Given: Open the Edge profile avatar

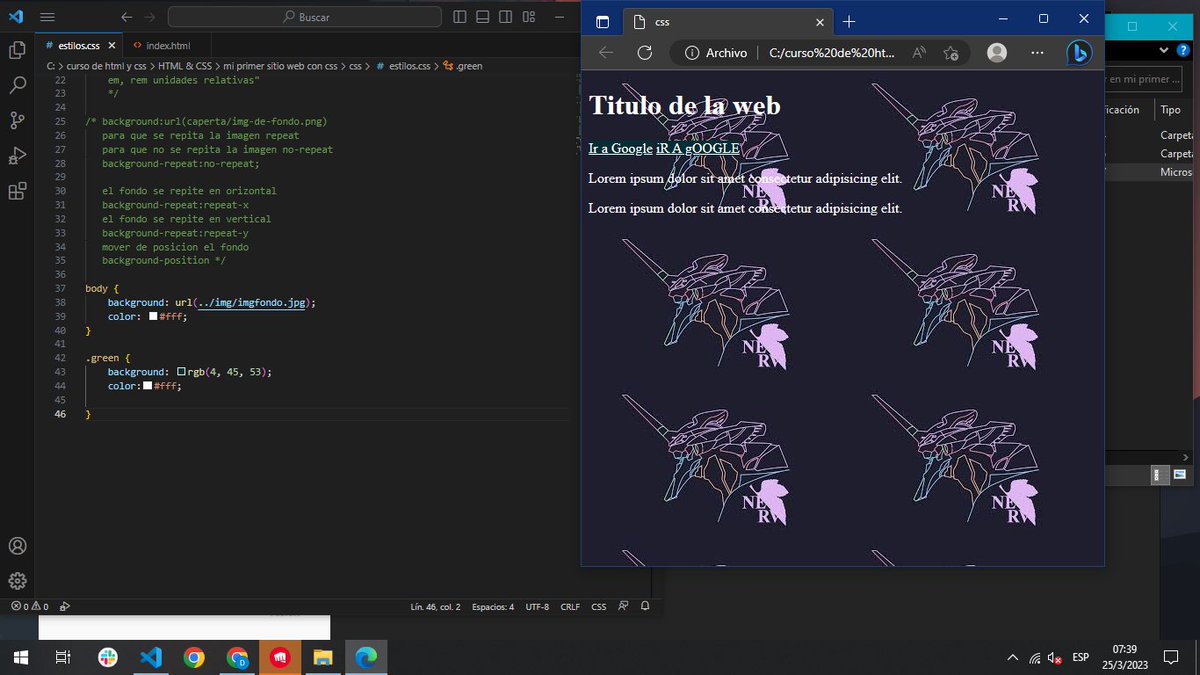Looking at the screenshot, I should pos(996,53).
